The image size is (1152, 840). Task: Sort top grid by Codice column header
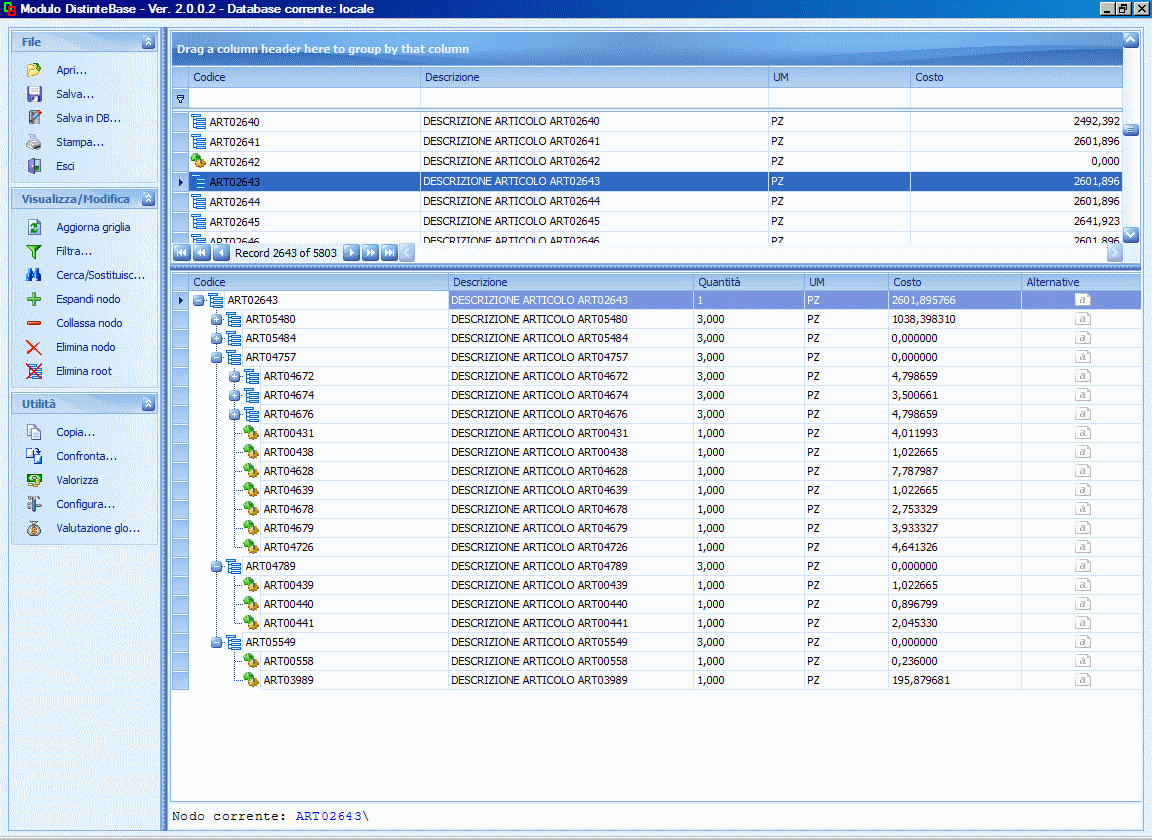coord(304,77)
